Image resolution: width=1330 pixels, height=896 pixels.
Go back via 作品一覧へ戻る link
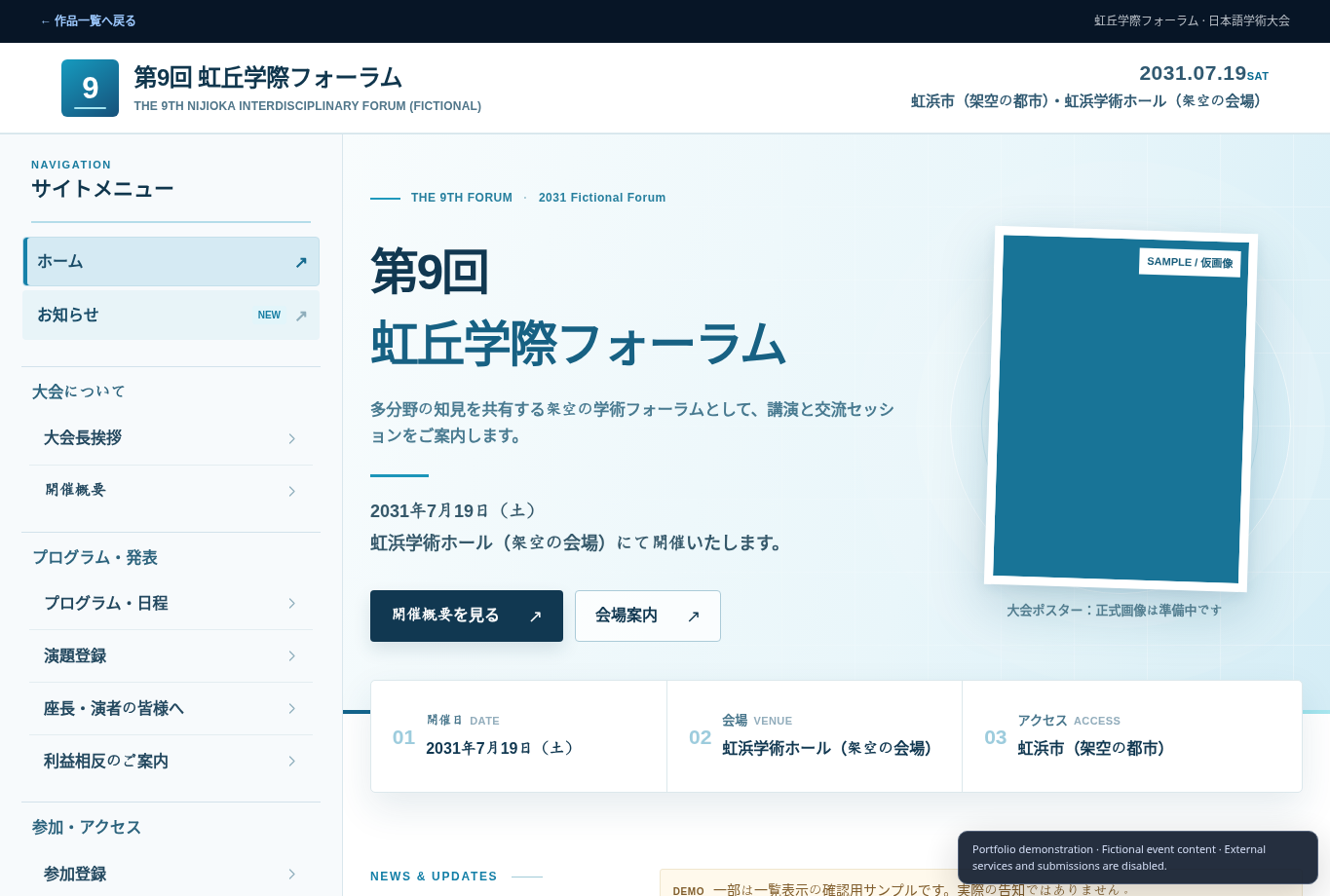(x=88, y=20)
